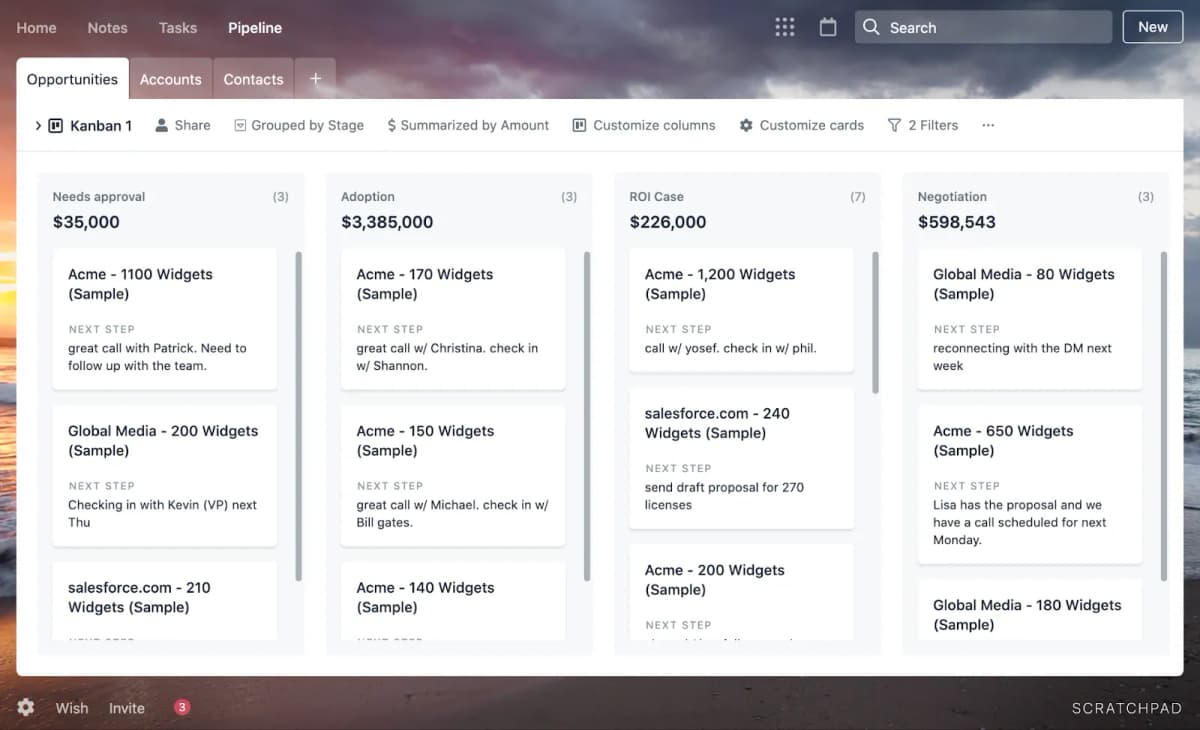Click the Adoption column header
This screenshot has width=1200, height=730.
[368, 197]
